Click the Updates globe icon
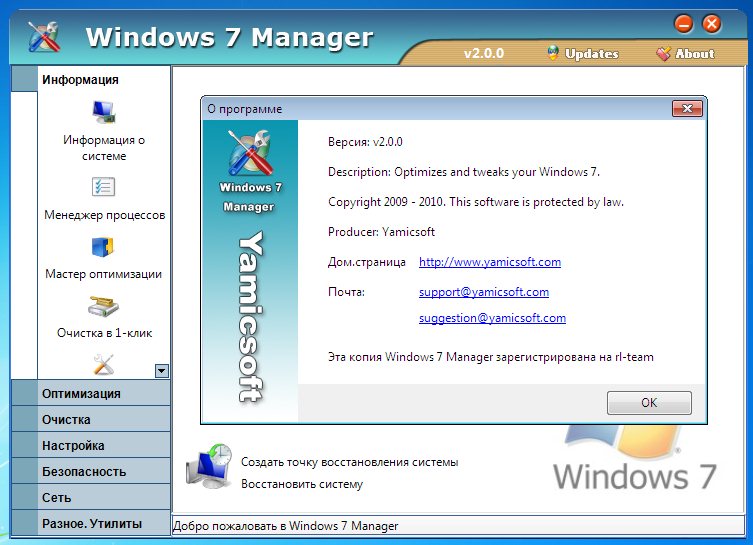The width and height of the screenshot is (753, 545). pos(553,54)
